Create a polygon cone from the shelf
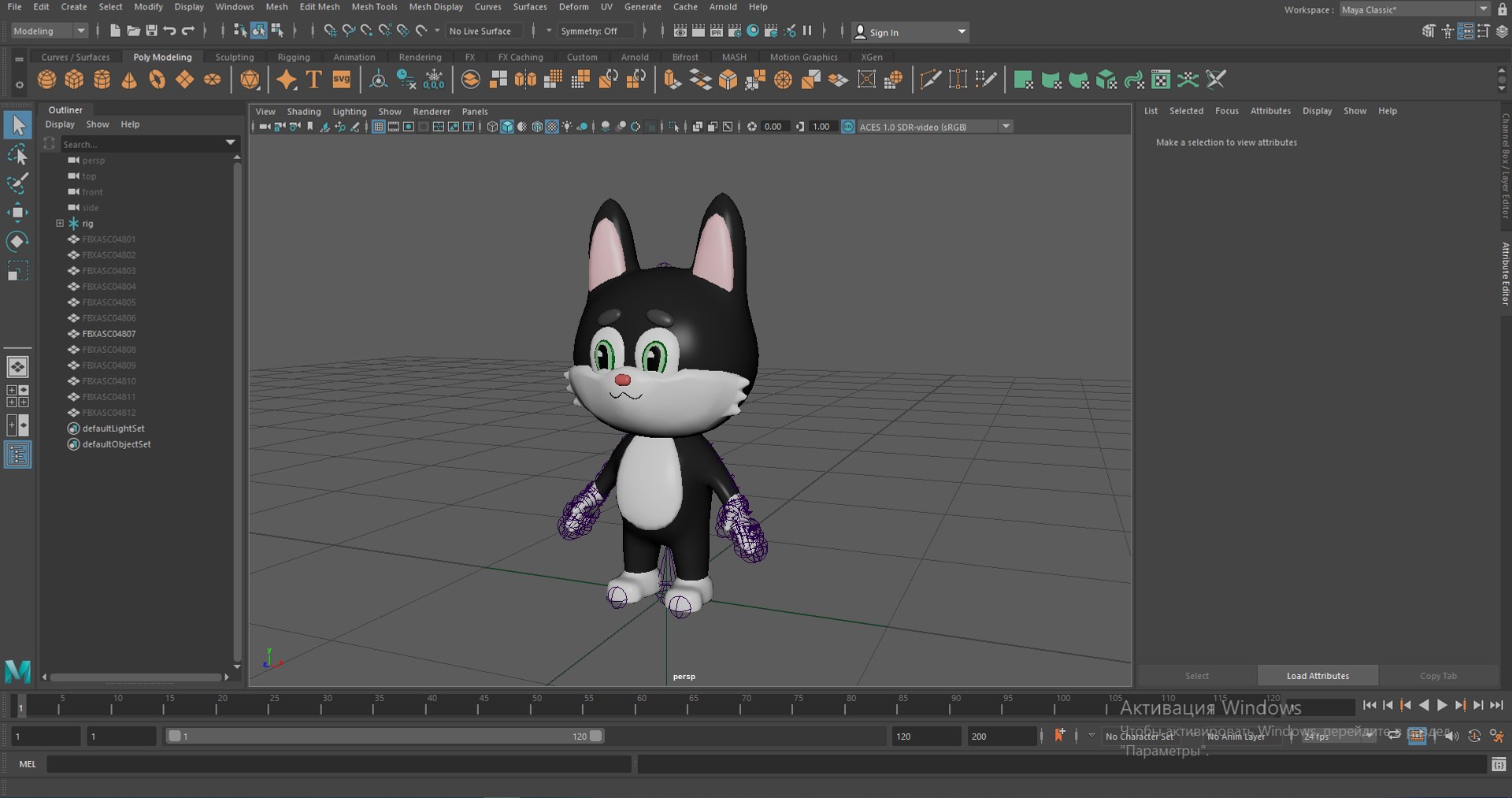This screenshot has height=798, width=1512. pyautogui.click(x=129, y=80)
